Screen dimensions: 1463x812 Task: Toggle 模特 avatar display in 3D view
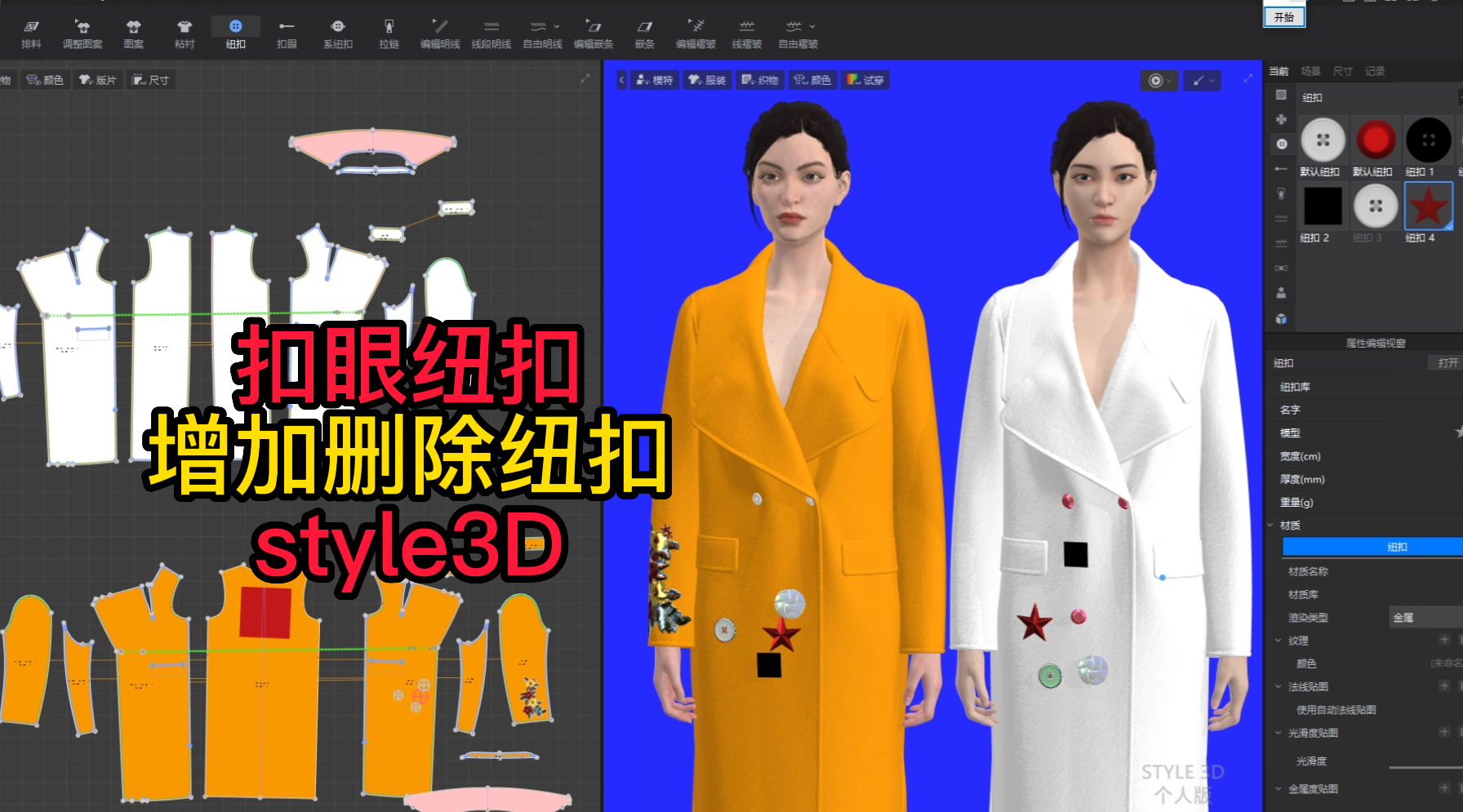[x=655, y=80]
